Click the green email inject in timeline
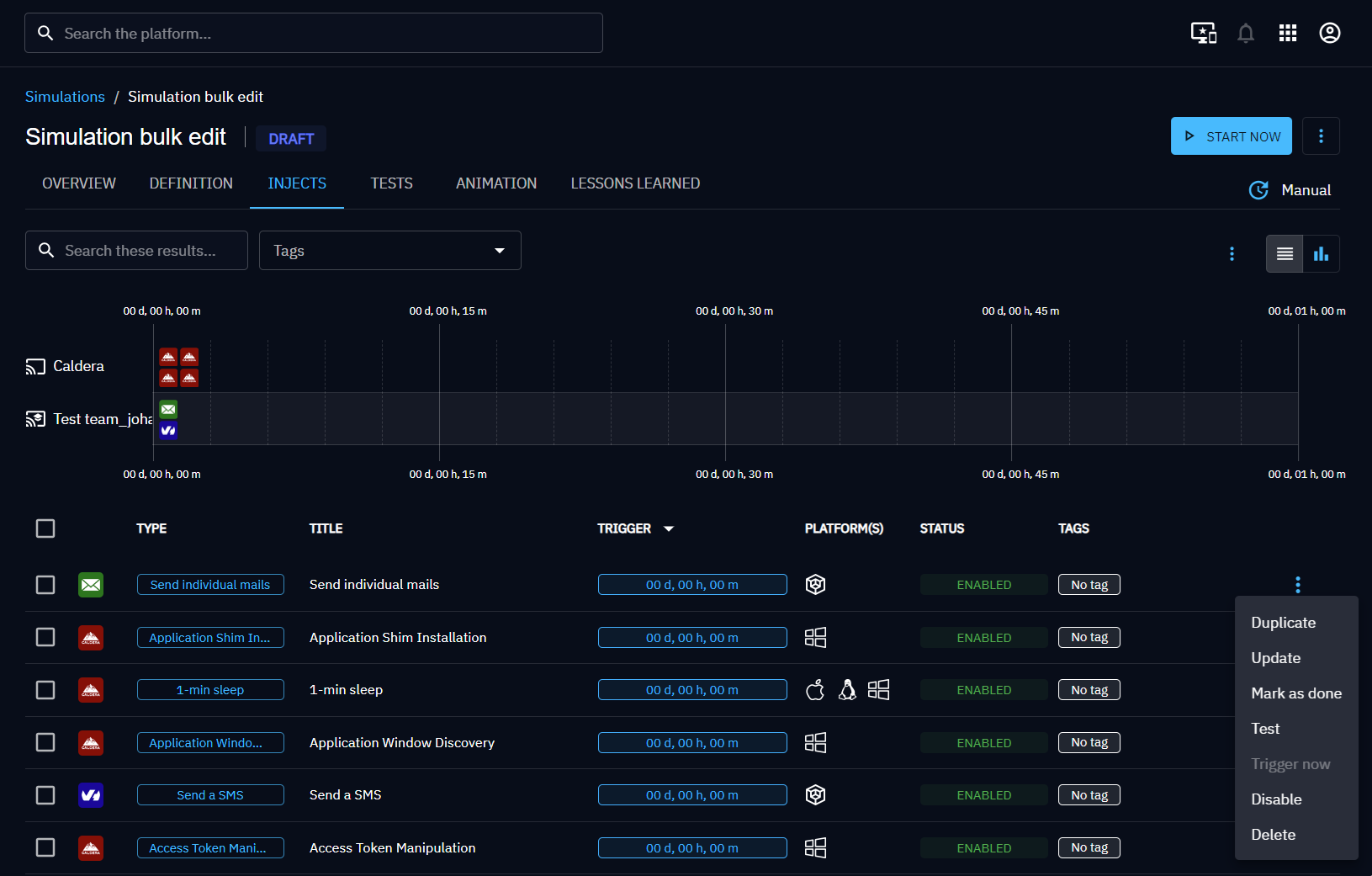This screenshot has height=876, width=1372. 168,410
